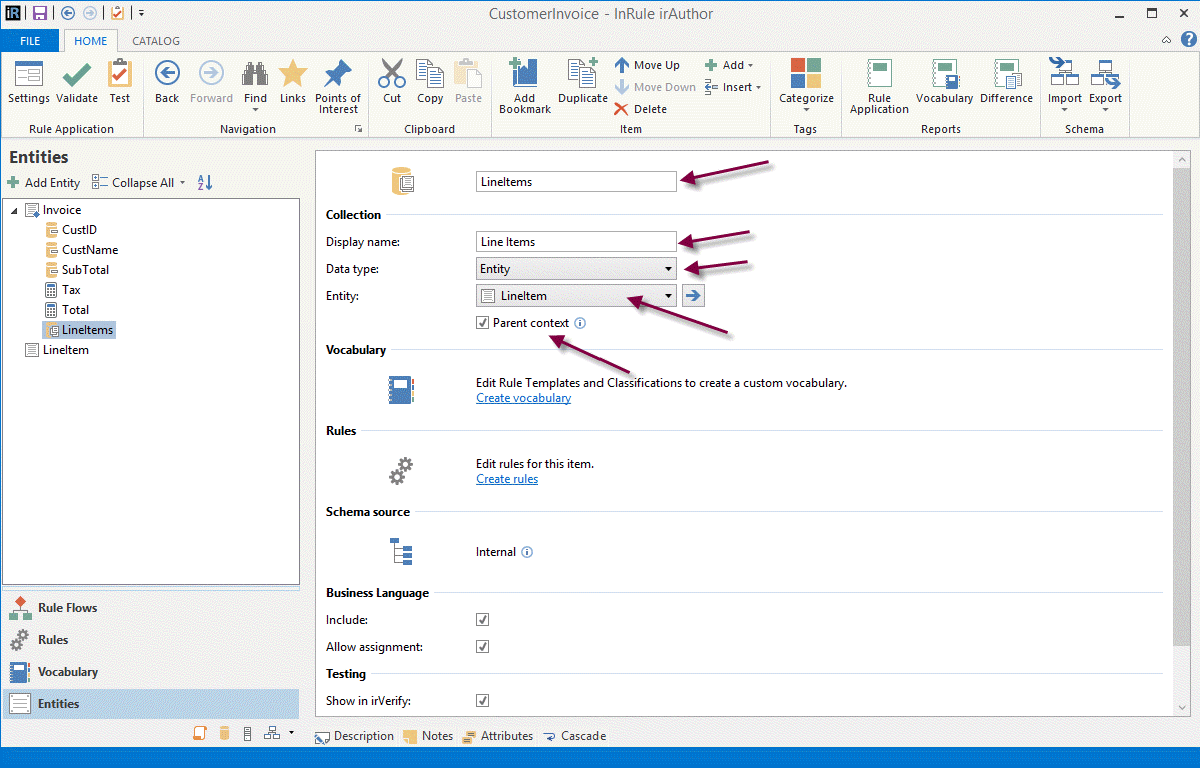The height and width of the screenshot is (768, 1200).
Task: Click the Difference report icon
Action: click(x=1006, y=77)
